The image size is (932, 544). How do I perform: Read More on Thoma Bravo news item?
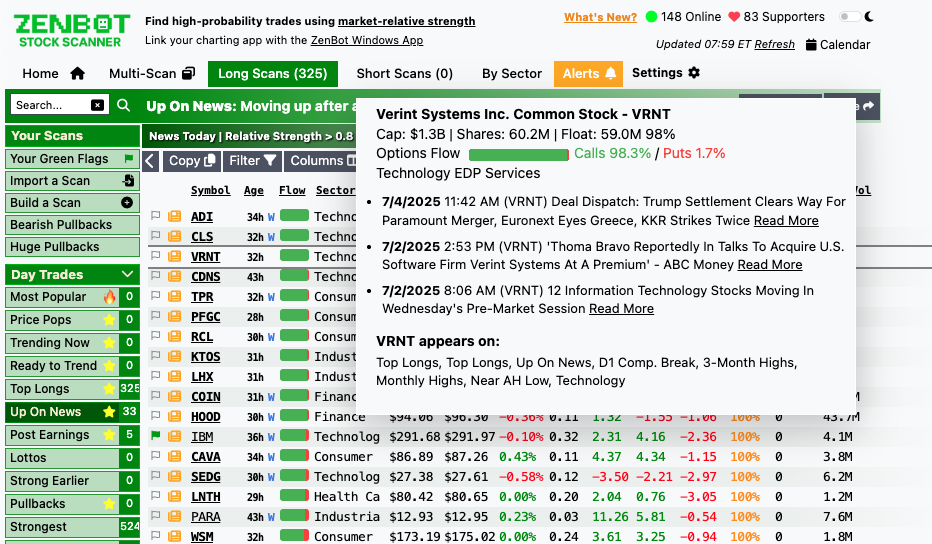point(770,265)
